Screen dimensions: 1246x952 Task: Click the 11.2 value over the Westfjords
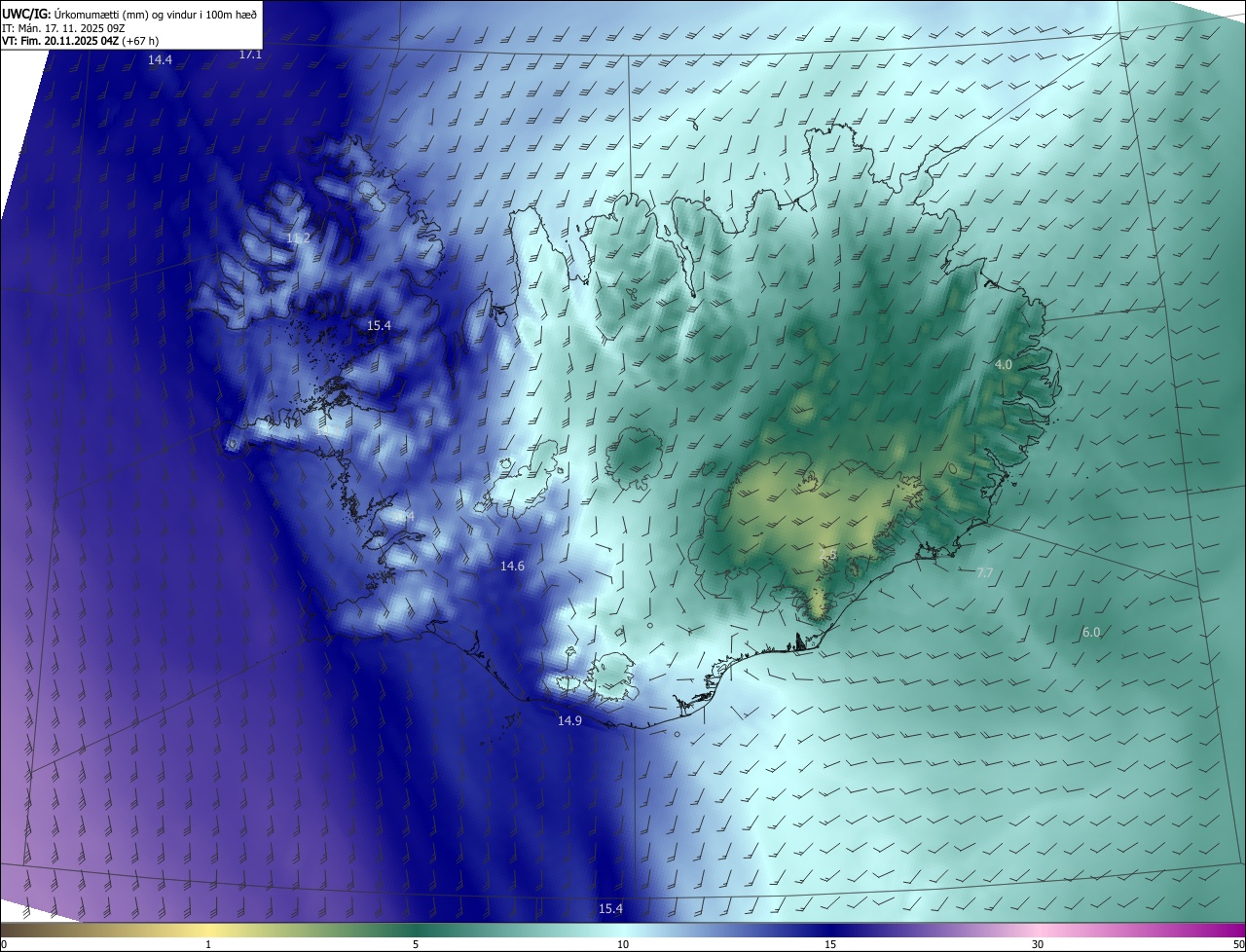click(298, 238)
